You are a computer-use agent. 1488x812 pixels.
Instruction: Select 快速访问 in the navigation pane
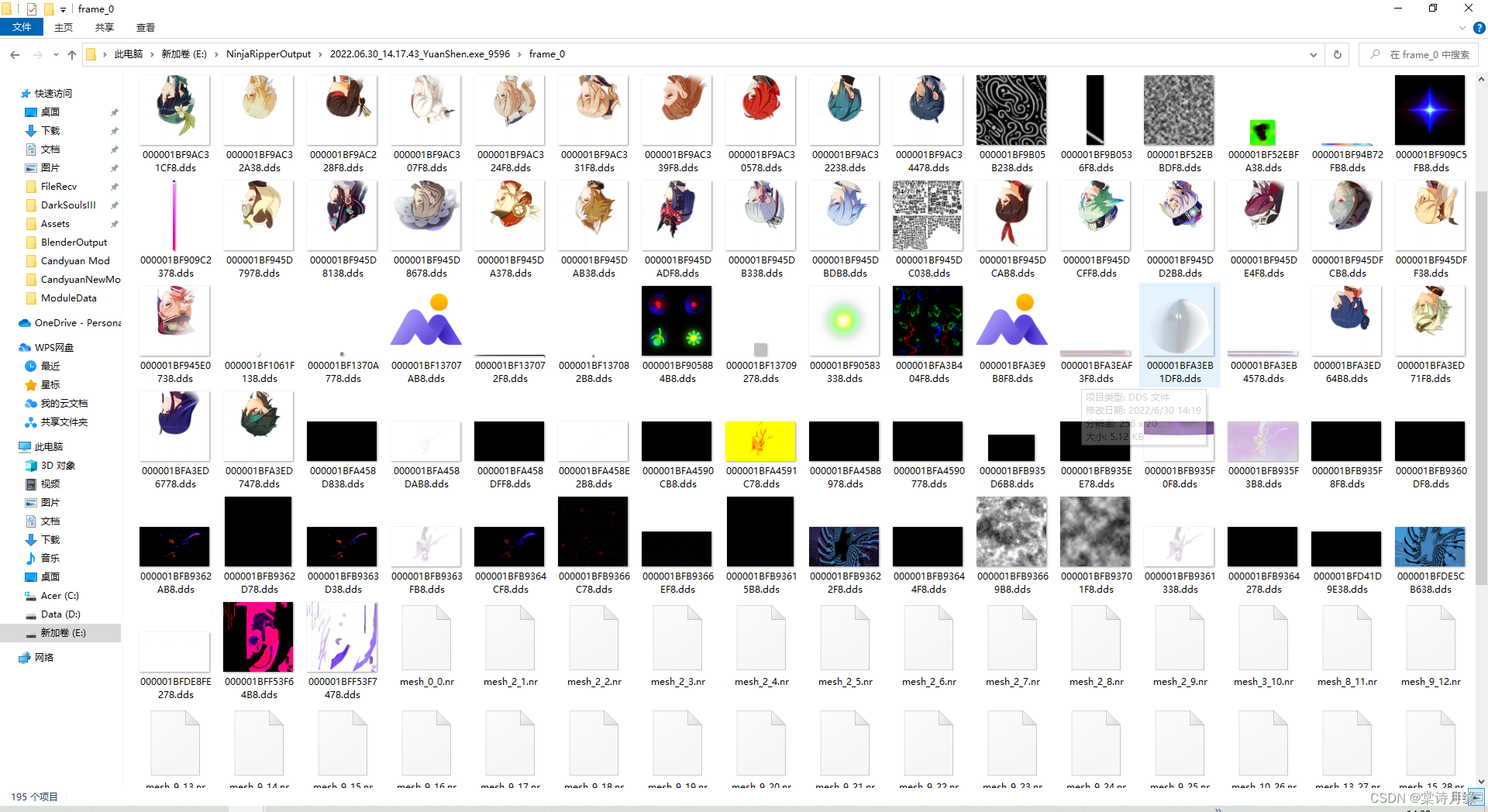tap(53, 93)
